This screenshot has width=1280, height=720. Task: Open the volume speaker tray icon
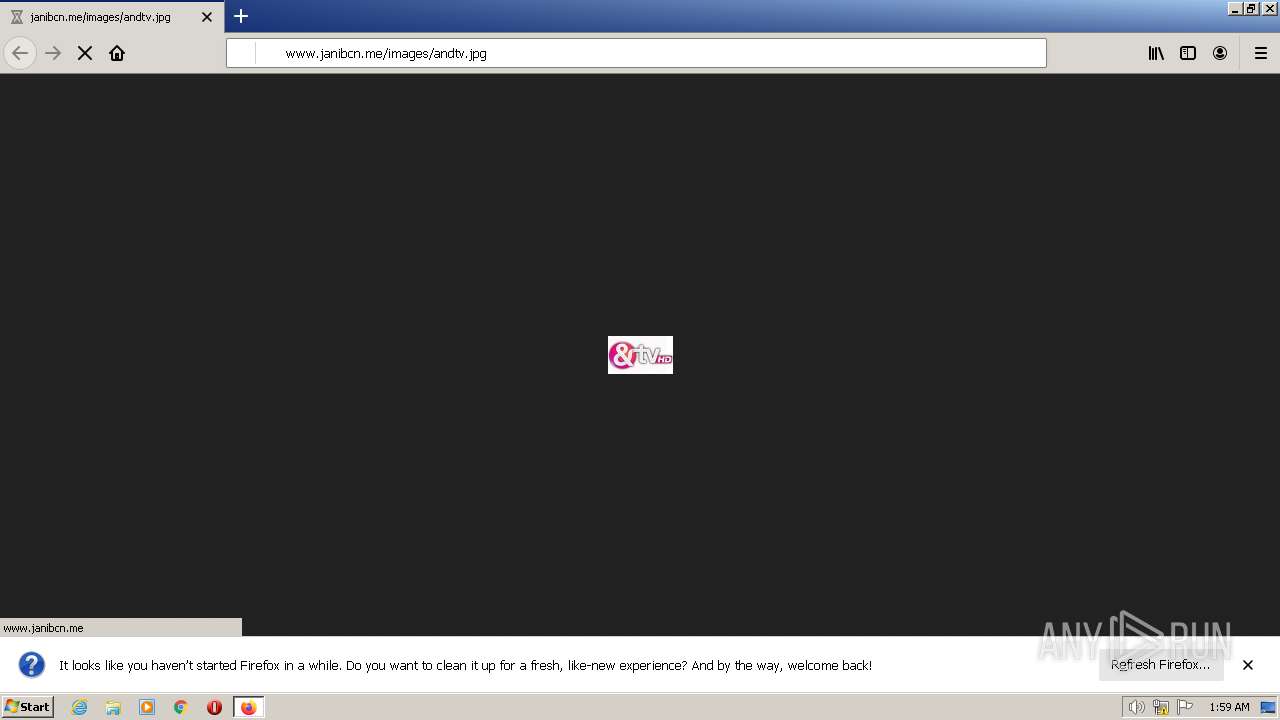tap(1136, 707)
